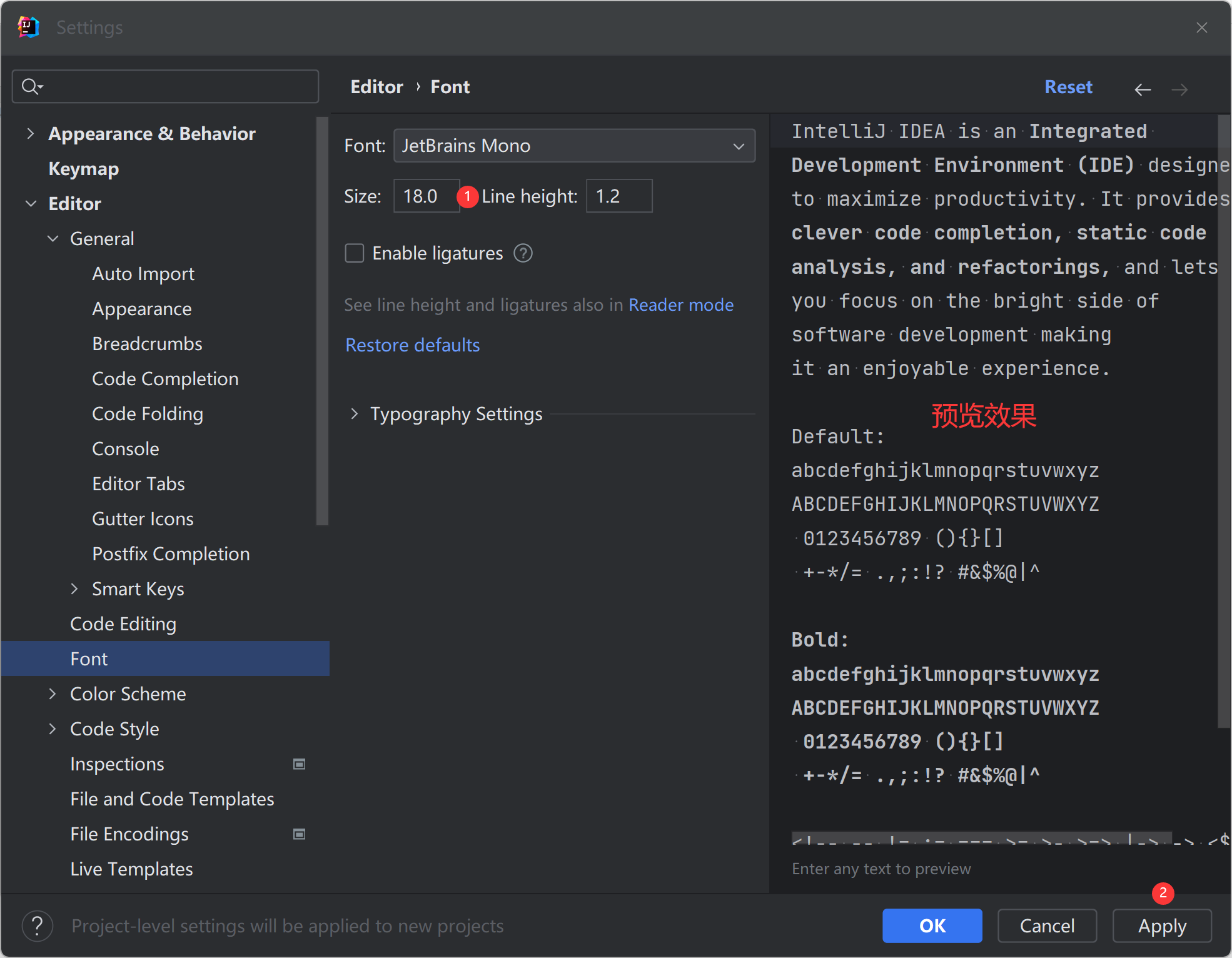Viewport: 1232px width, 958px height.
Task: Collapse the Editor tree node
Action: tap(31, 203)
